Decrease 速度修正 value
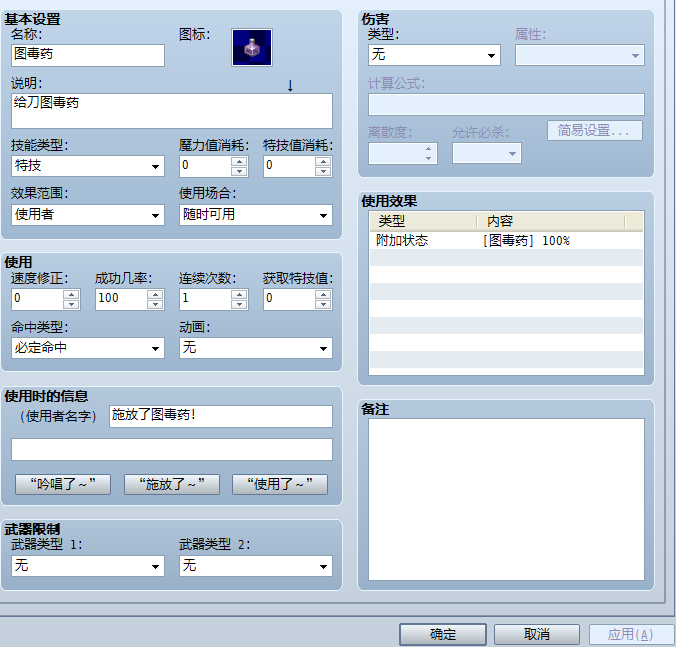This screenshot has height=647, width=676. point(71,304)
